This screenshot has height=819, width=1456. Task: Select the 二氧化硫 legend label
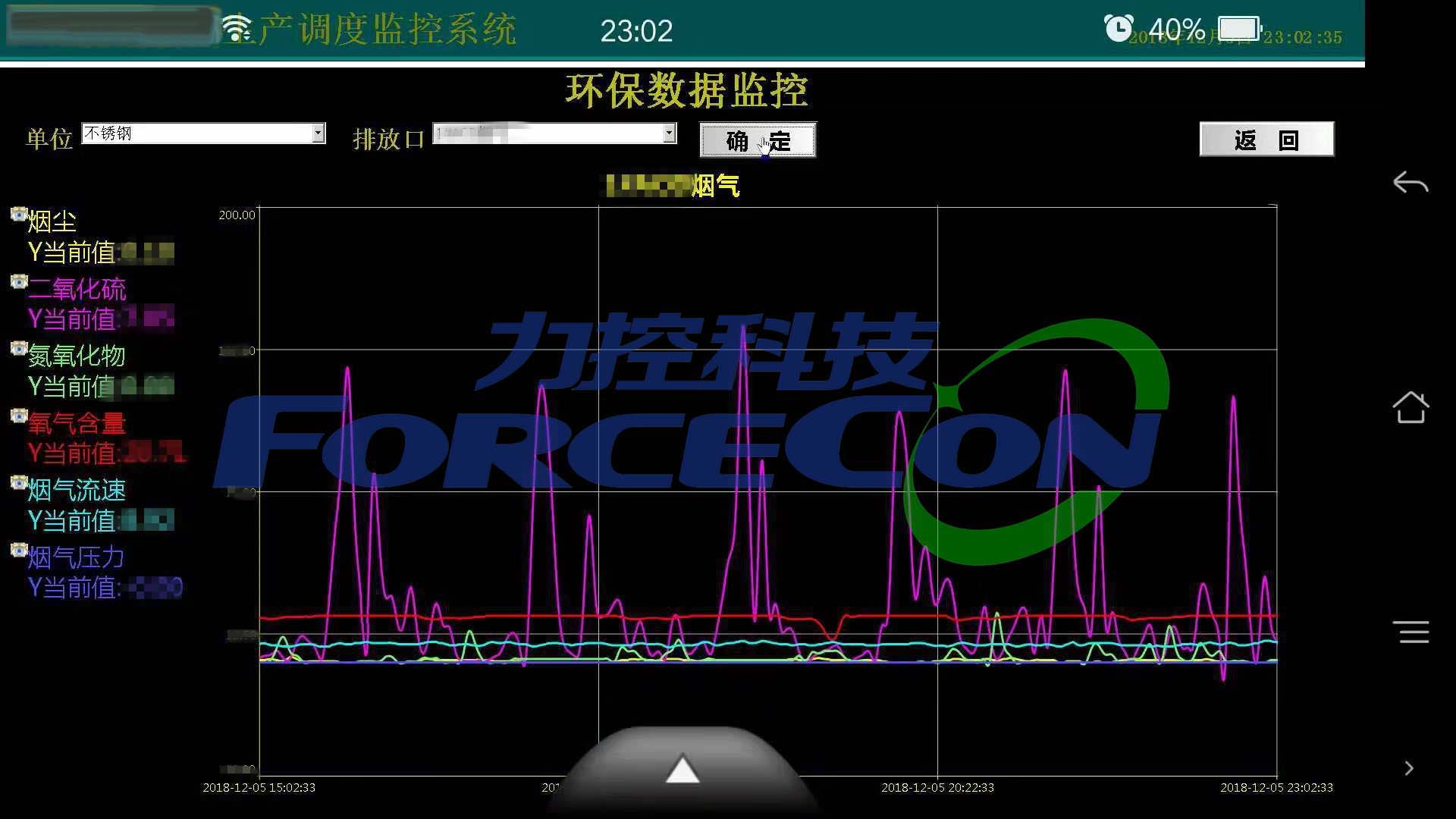[77, 289]
